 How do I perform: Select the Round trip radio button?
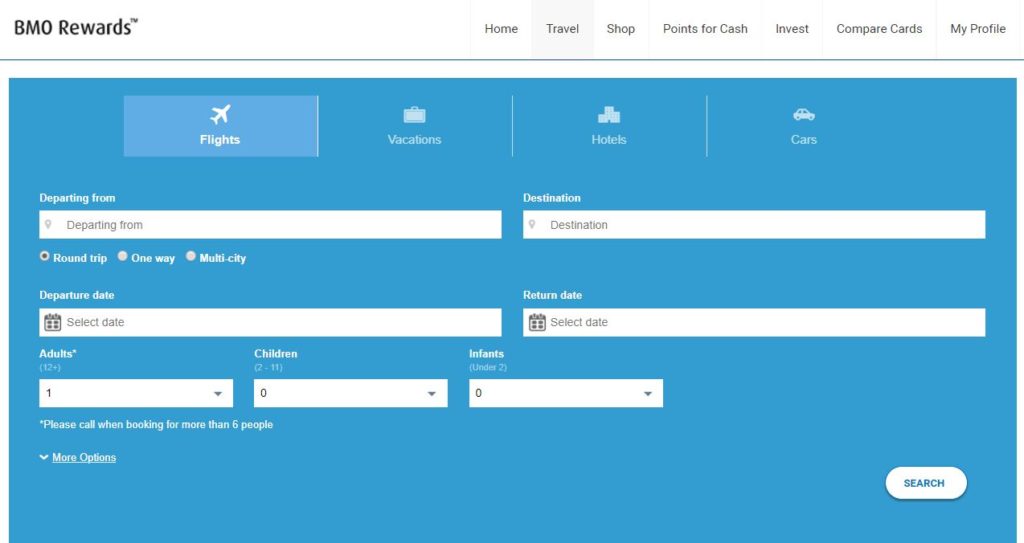click(x=45, y=256)
